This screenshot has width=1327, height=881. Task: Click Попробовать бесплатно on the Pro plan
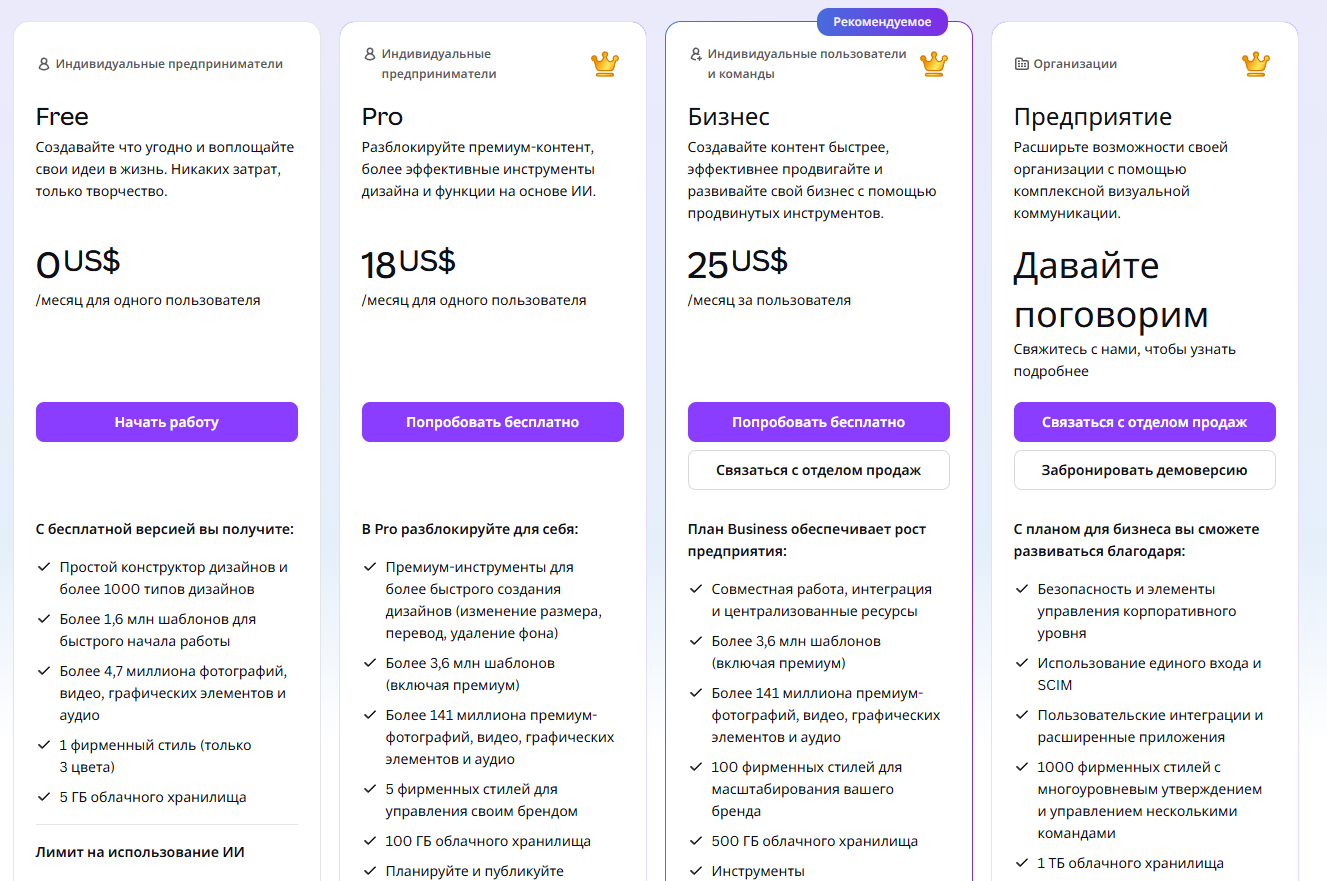coord(492,422)
